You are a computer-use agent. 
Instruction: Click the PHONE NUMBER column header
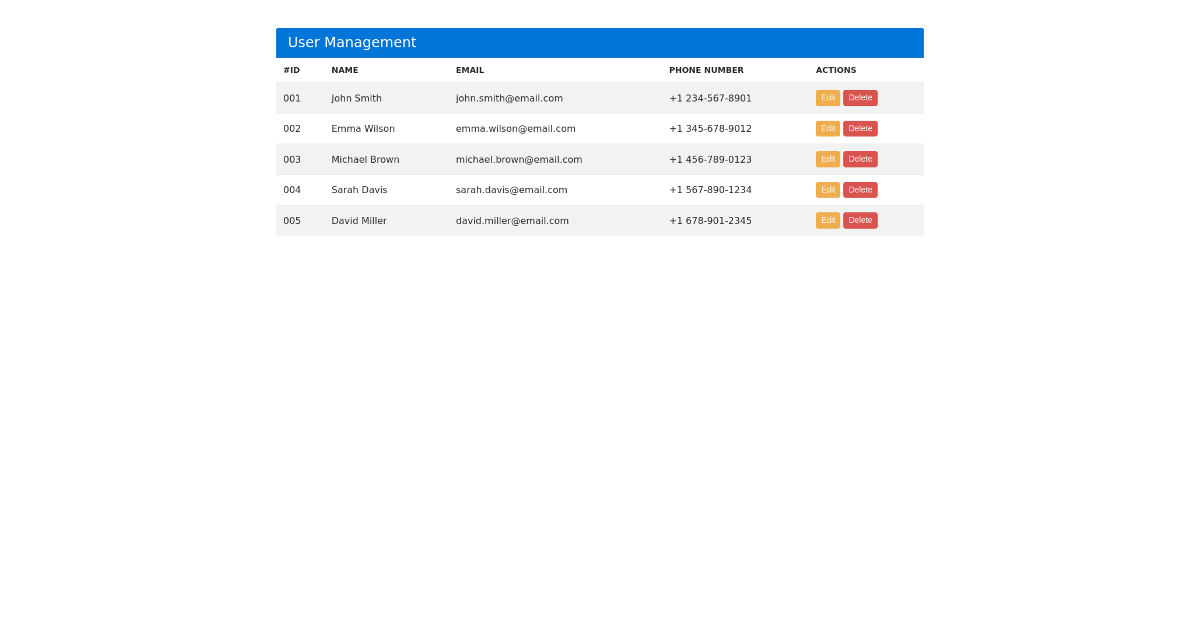pyautogui.click(x=707, y=70)
